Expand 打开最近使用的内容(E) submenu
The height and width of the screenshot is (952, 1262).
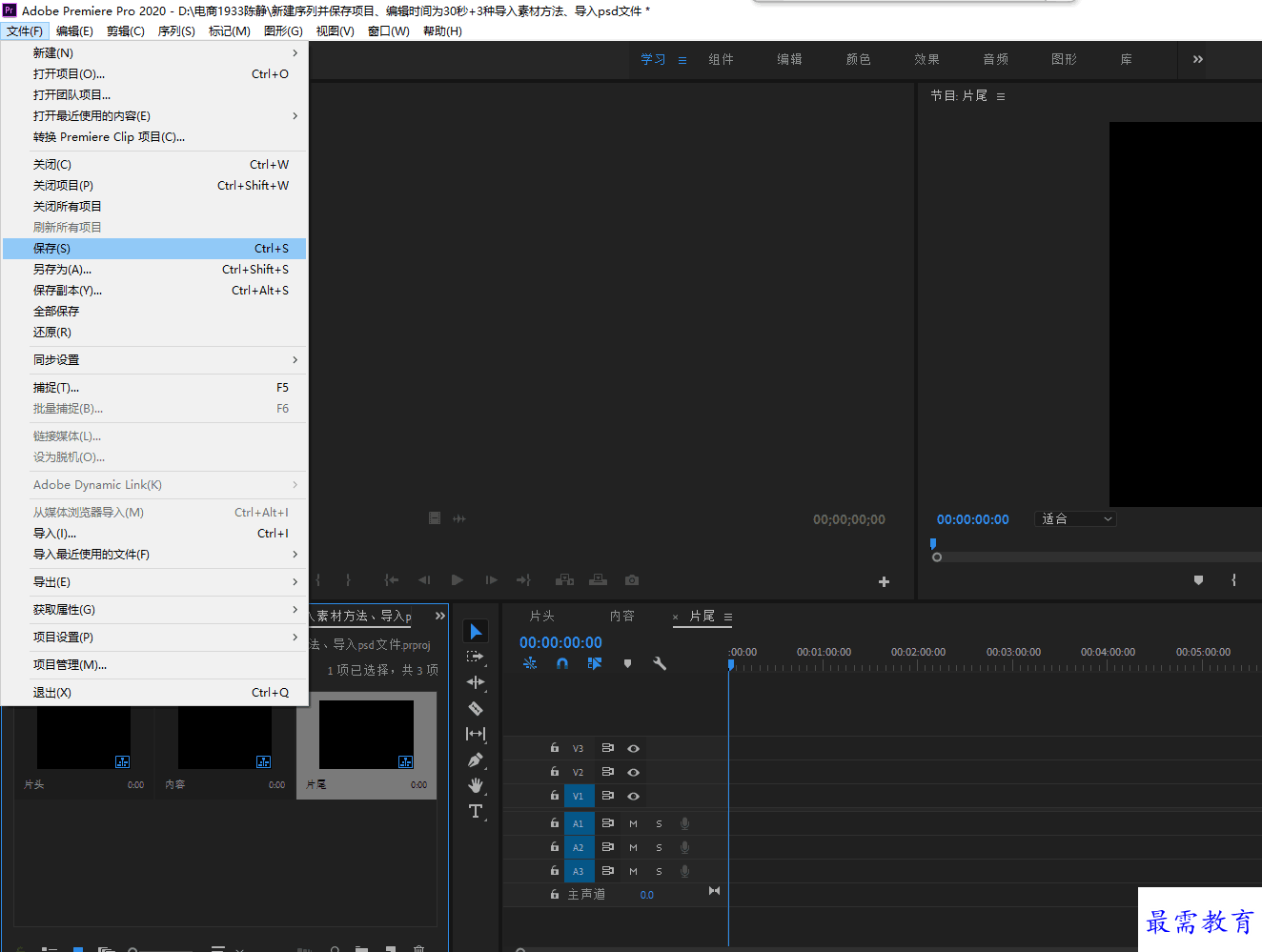click(154, 115)
